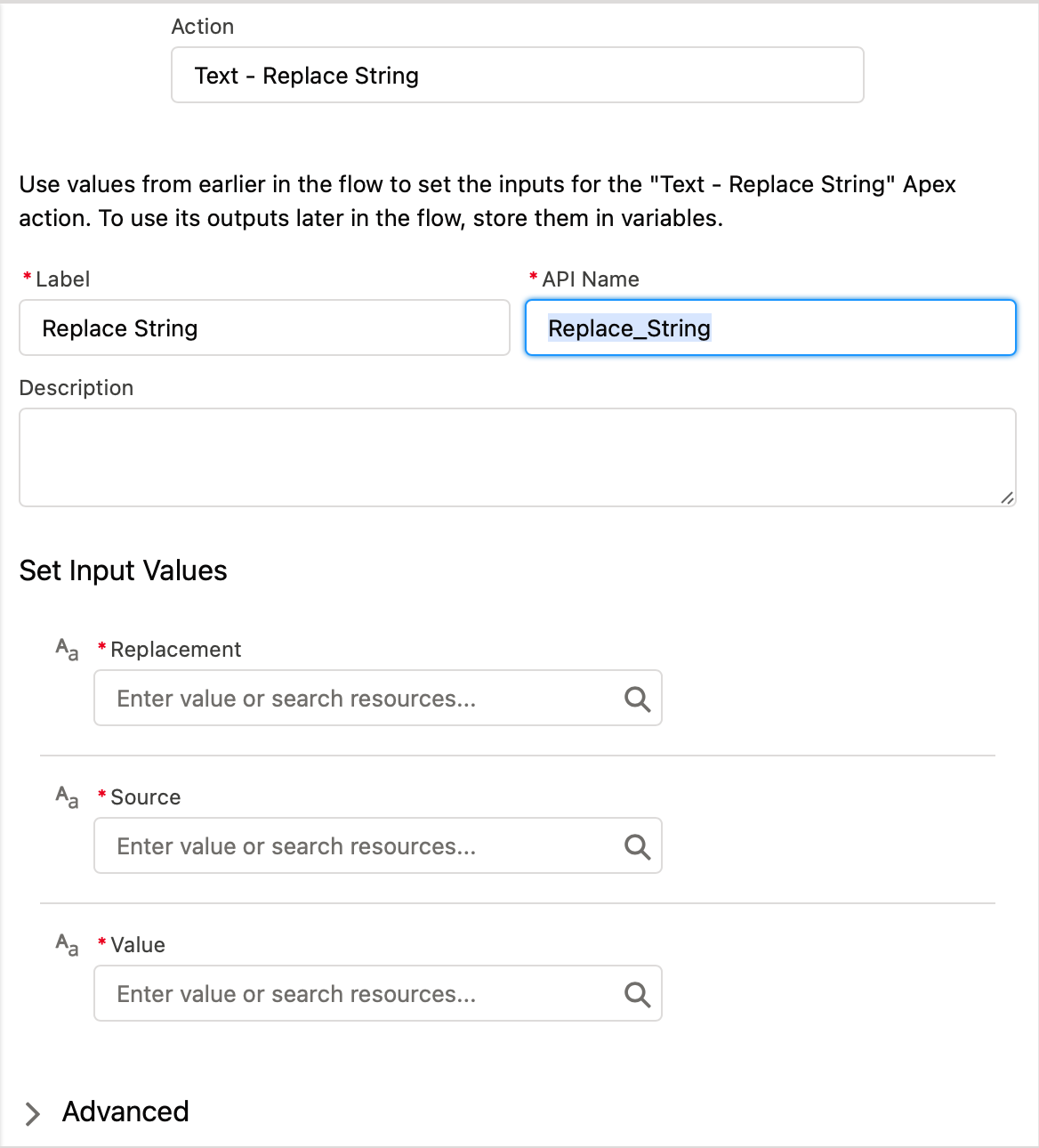Click the Description box resize handle

[x=1007, y=498]
